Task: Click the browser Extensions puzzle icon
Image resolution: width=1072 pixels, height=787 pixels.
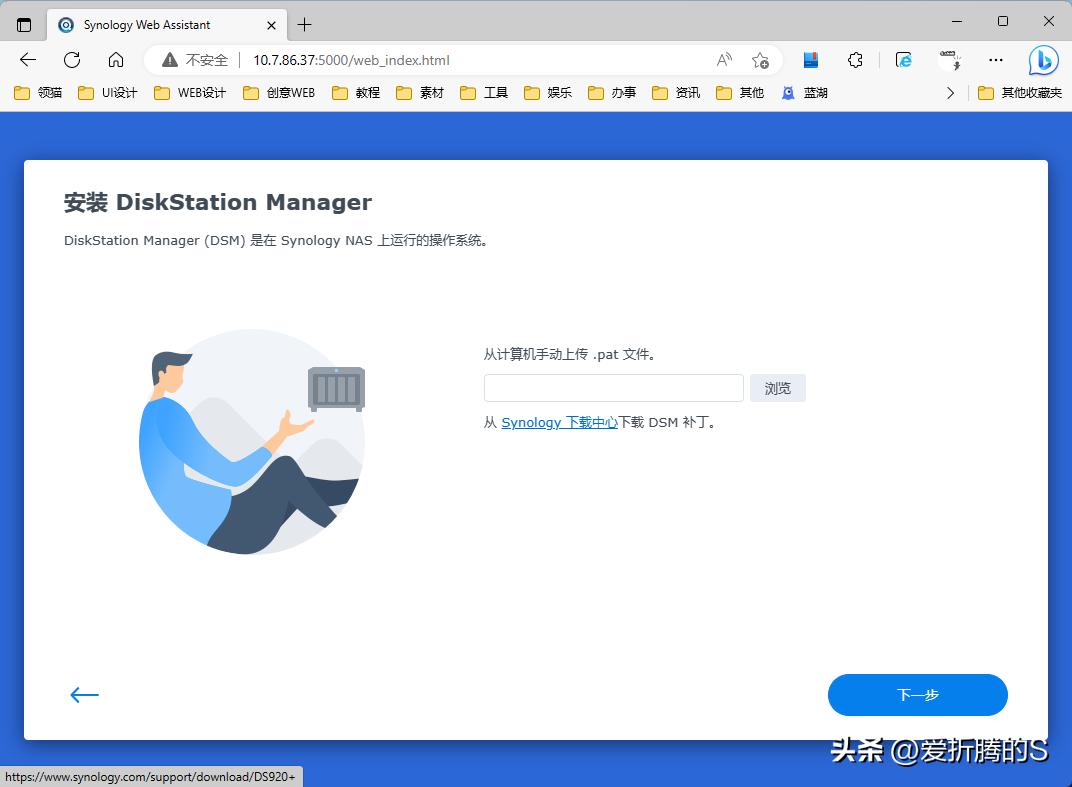Action: [855, 60]
